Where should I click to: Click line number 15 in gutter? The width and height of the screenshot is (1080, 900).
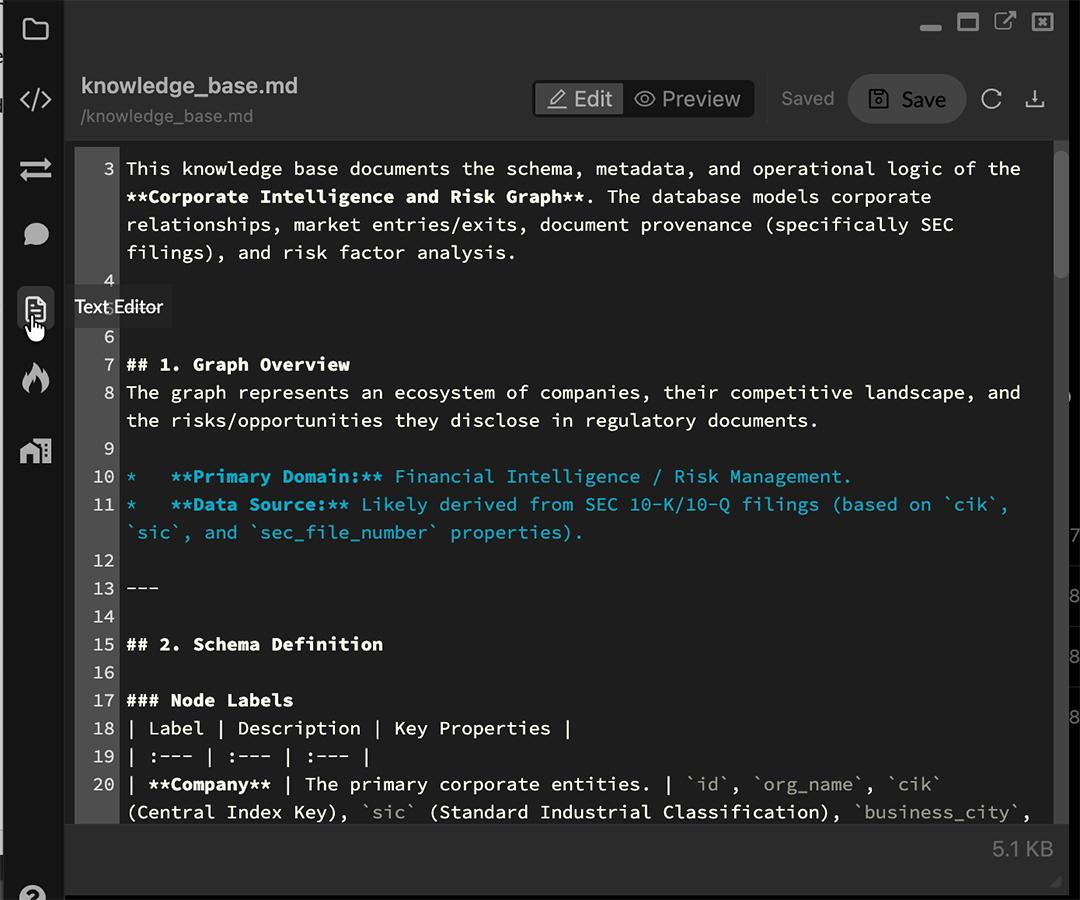tap(103, 645)
